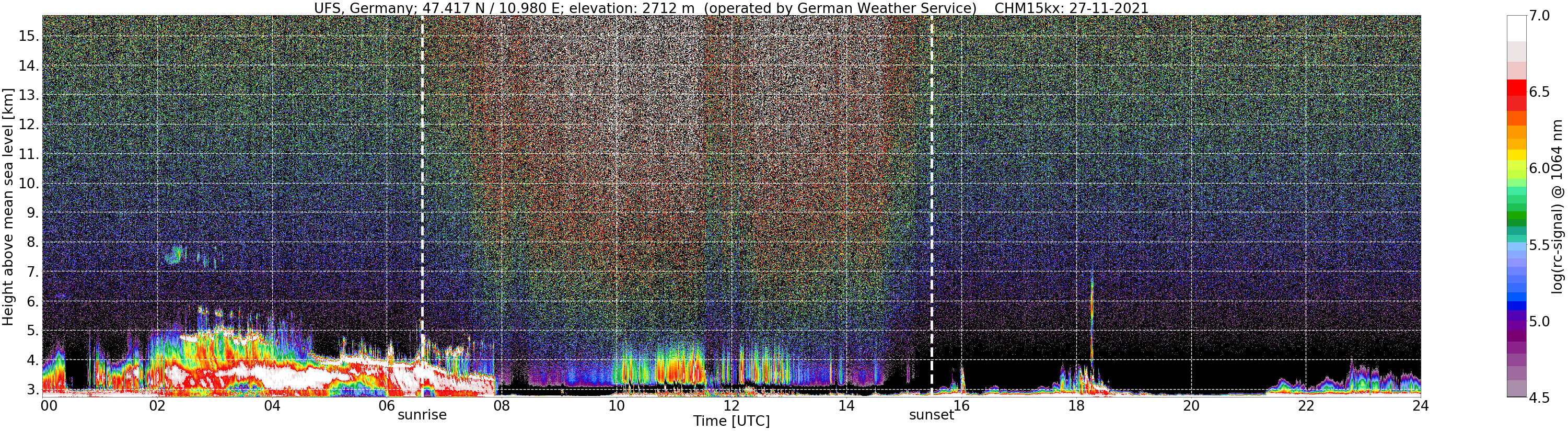Click the '11.' height tick label

pos(28,154)
